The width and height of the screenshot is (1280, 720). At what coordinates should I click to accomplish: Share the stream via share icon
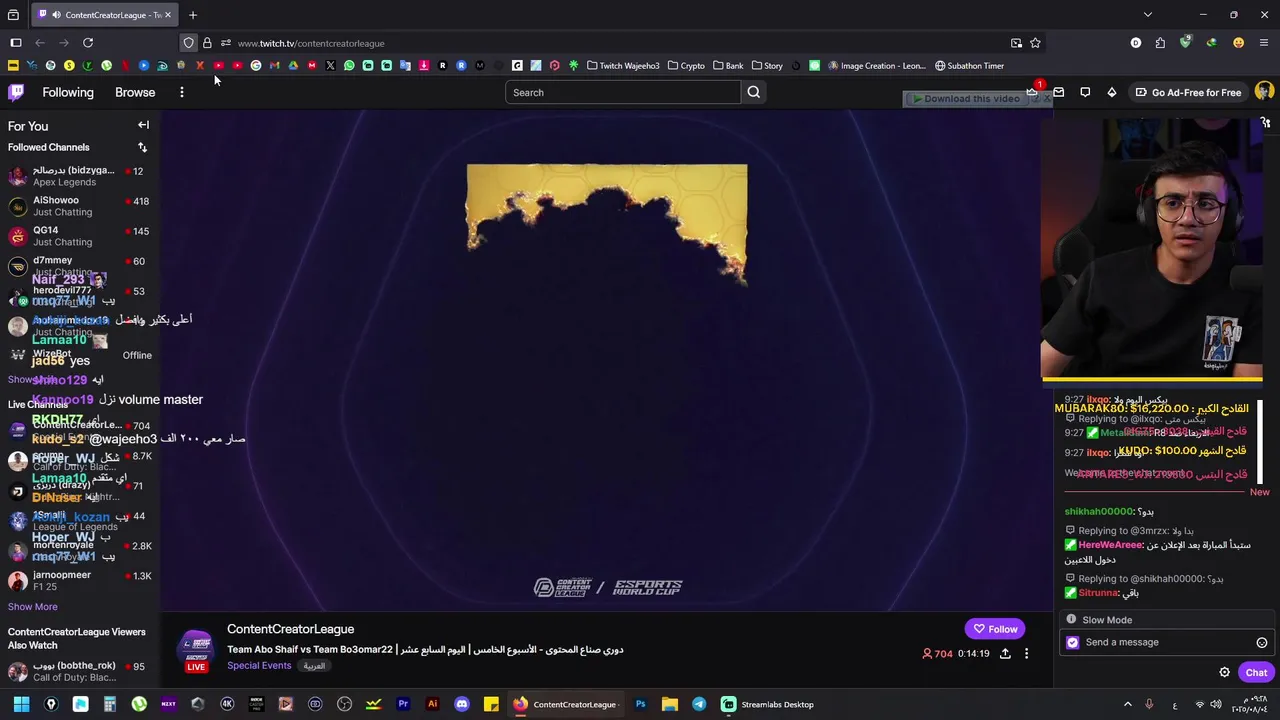1004,653
